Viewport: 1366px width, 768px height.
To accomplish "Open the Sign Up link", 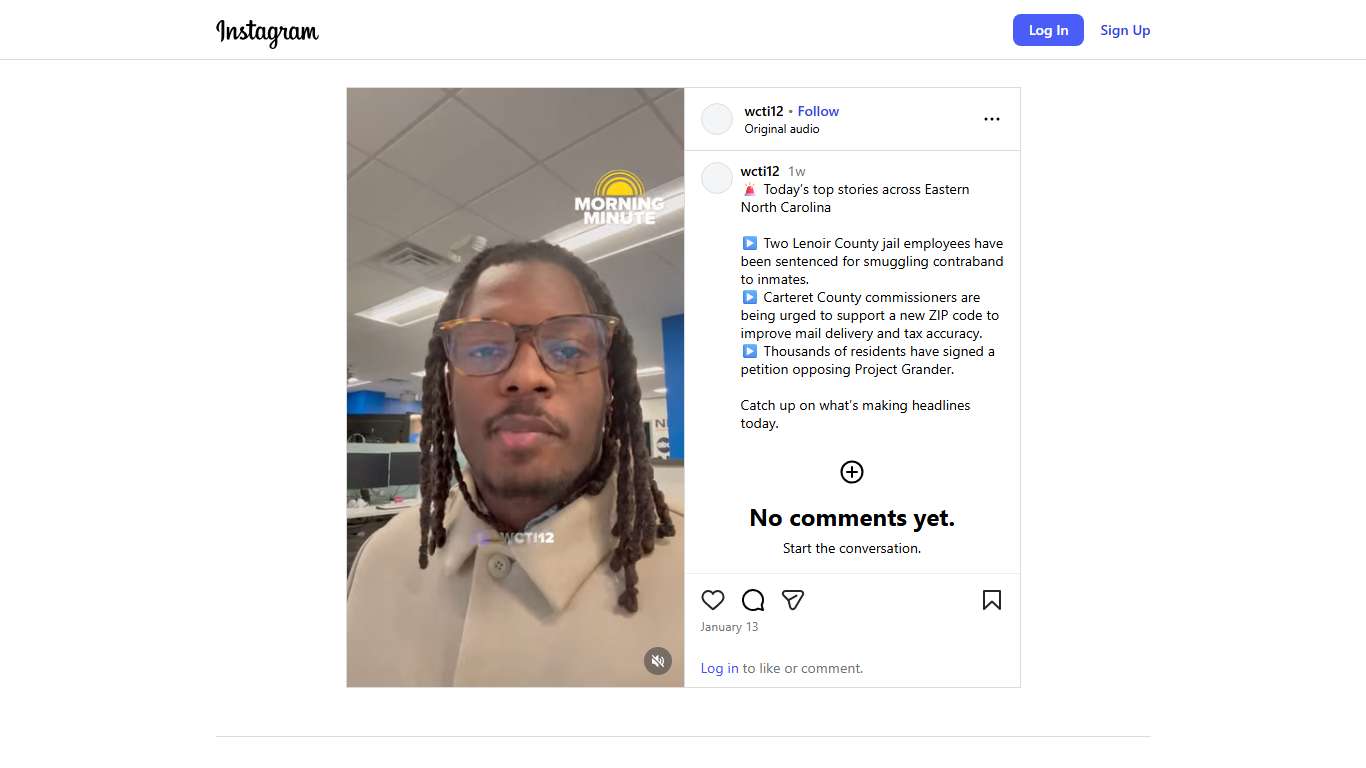I will pyautogui.click(x=1125, y=30).
